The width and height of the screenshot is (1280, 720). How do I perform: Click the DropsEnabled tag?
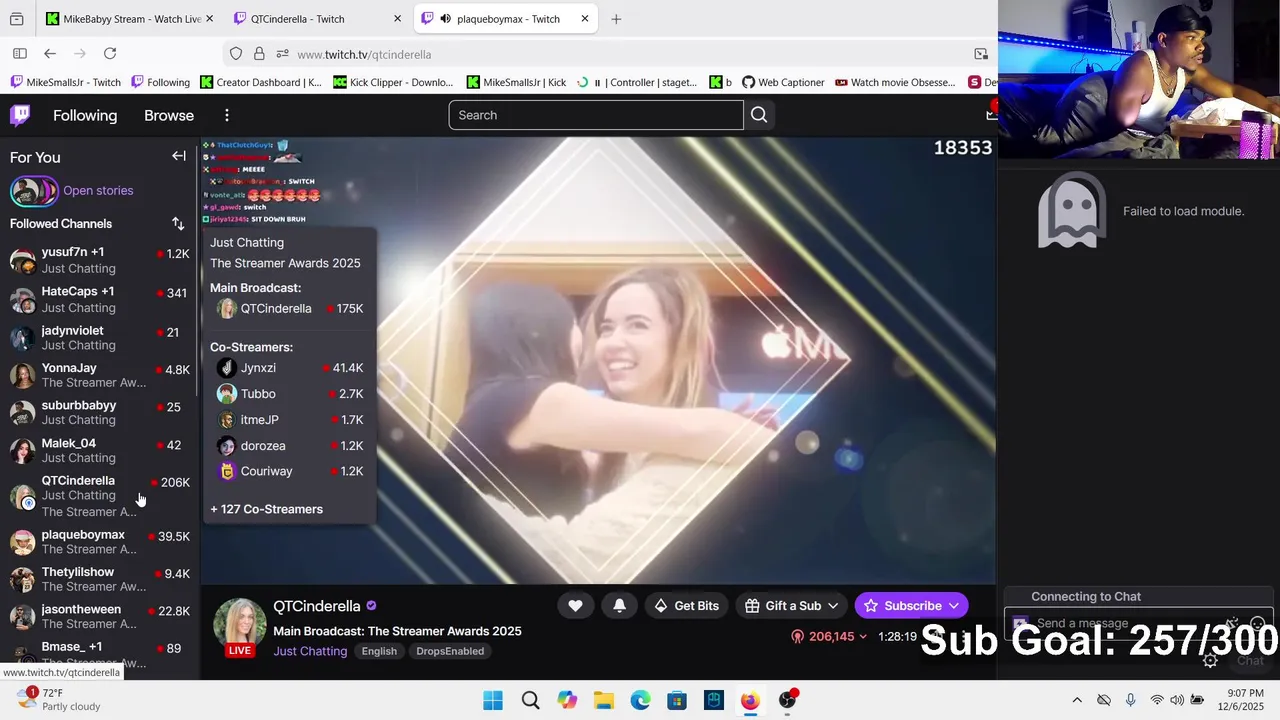pyautogui.click(x=450, y=651)
